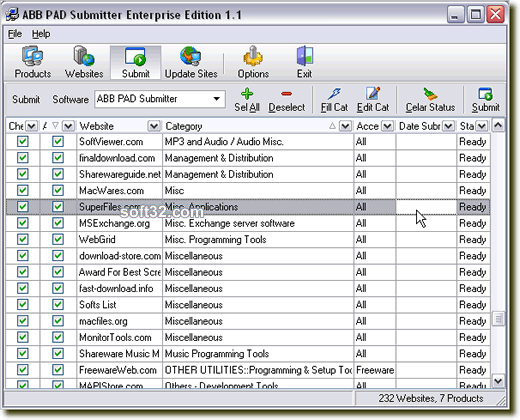Click the scroll down arrow of the list

(x=498, y=381)
